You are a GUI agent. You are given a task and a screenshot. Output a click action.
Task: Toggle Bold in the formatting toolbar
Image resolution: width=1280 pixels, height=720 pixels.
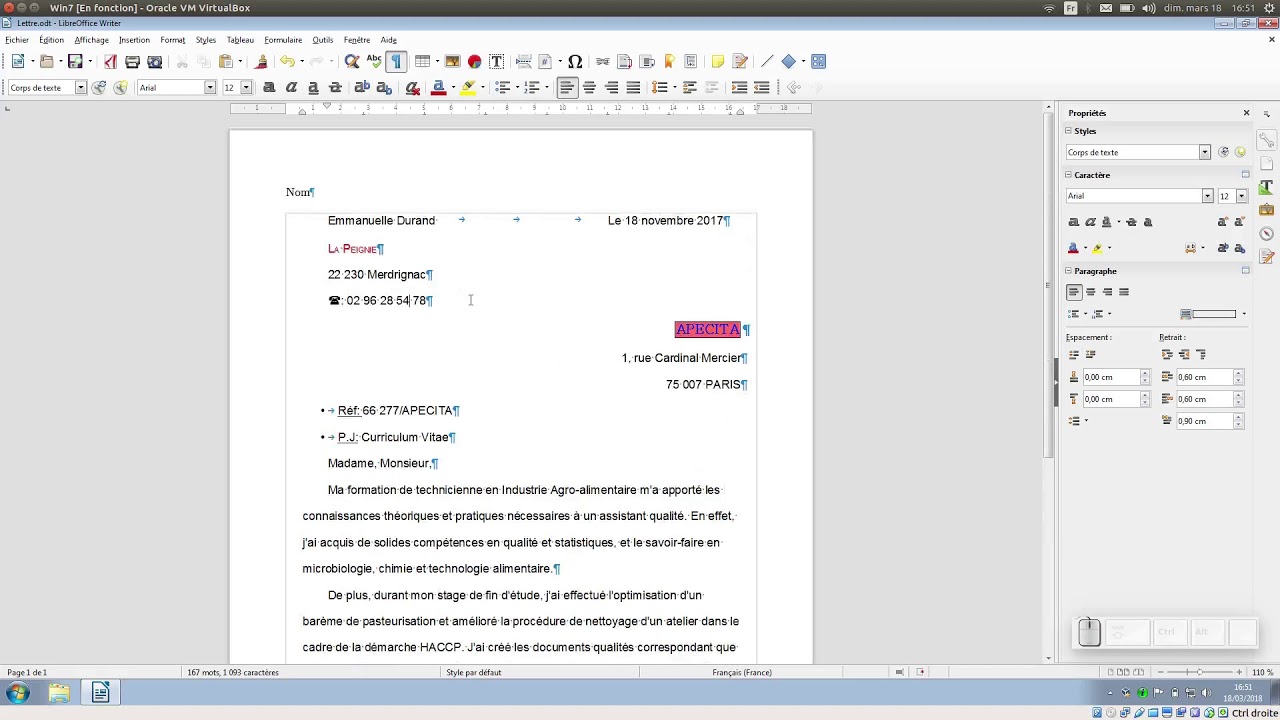(x=269, y=88)
